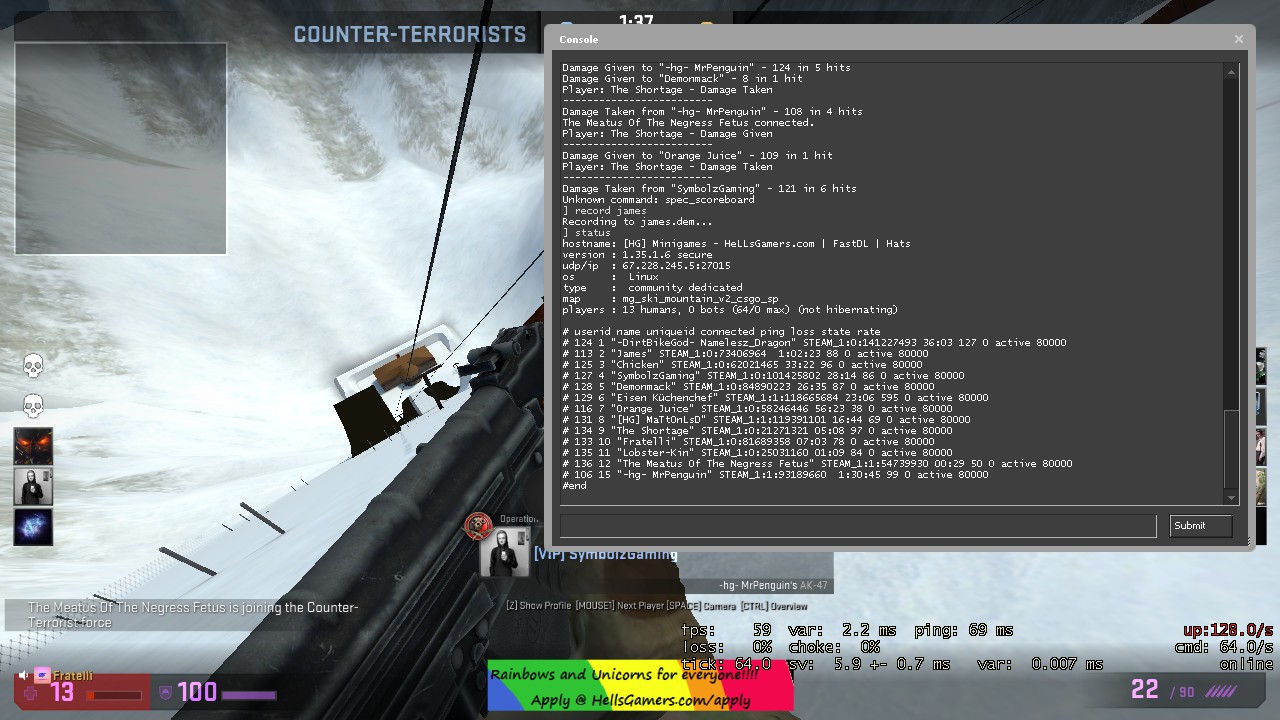The height and width of the screenshot is (720, 1280).
Task: Click the '[CTRL] Overview' hint
Action: click(774, 606)
